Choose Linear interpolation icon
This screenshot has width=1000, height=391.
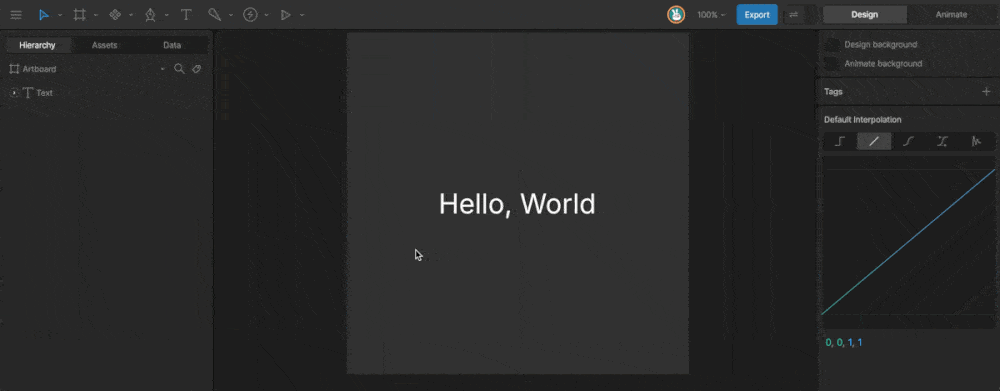click(874, 141)
